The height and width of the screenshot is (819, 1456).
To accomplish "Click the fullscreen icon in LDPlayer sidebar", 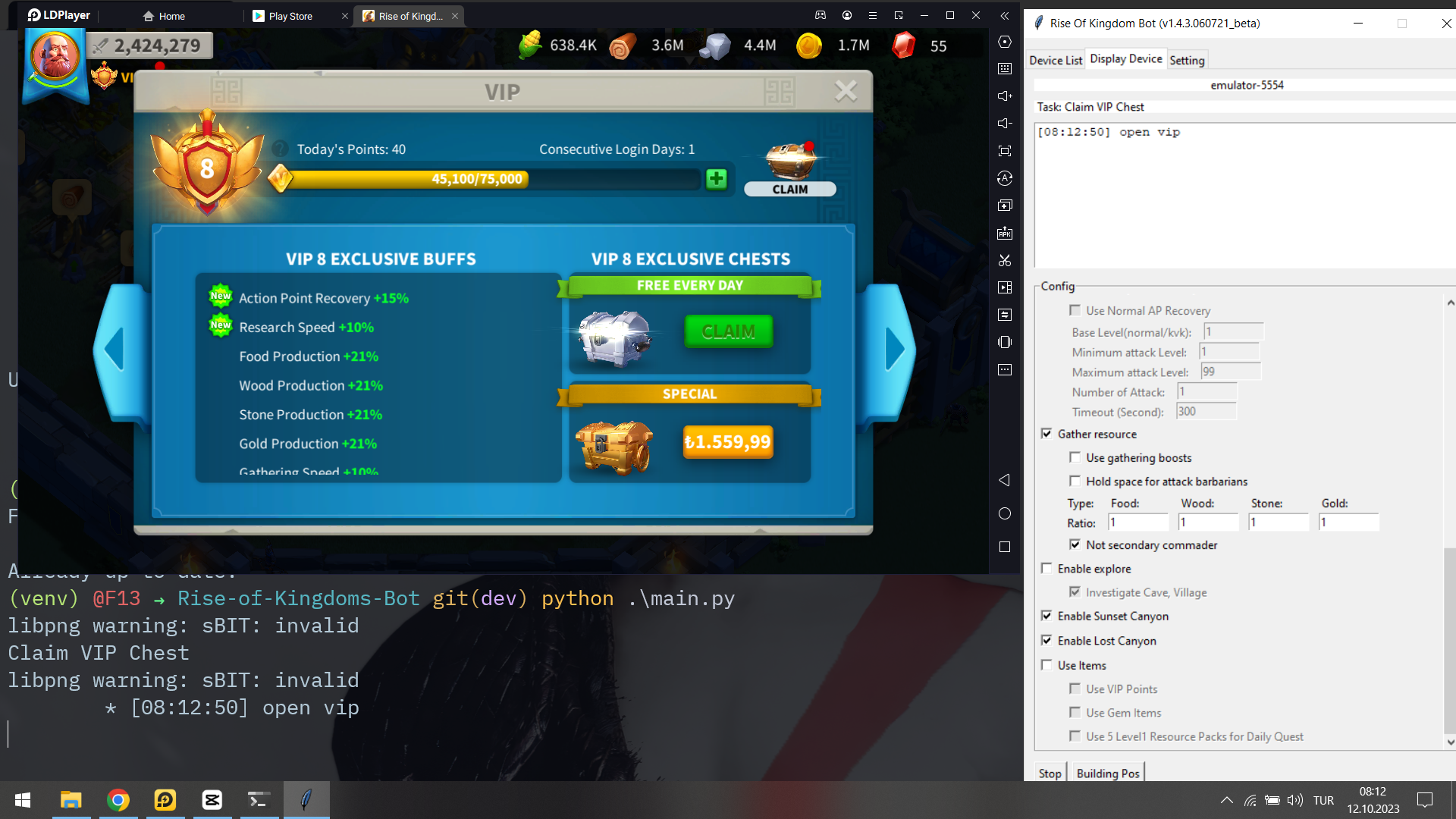I will click(x=1005, y=150).
